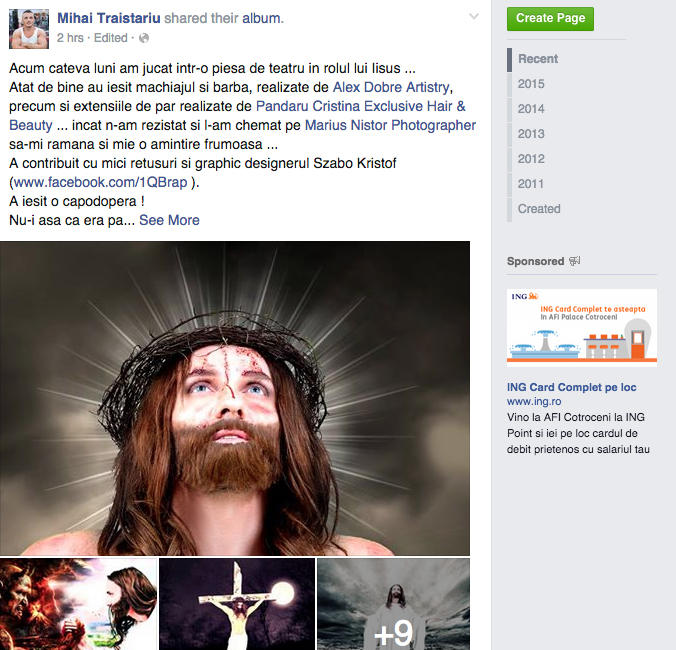Click the public globe audience icon
Screen dimensions: 676x650
tap(144, 38)
